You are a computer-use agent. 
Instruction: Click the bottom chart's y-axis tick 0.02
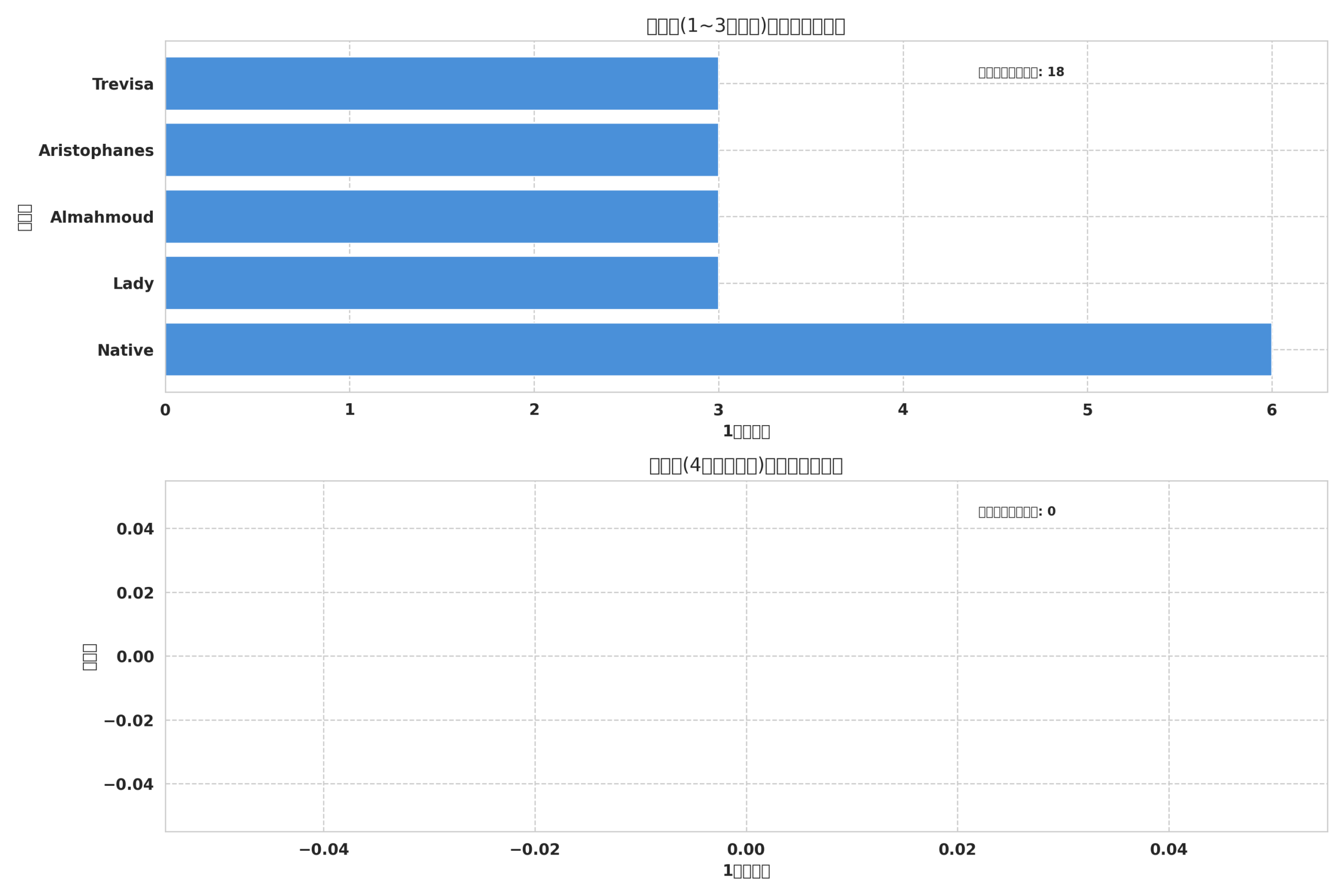coord(135,594)
